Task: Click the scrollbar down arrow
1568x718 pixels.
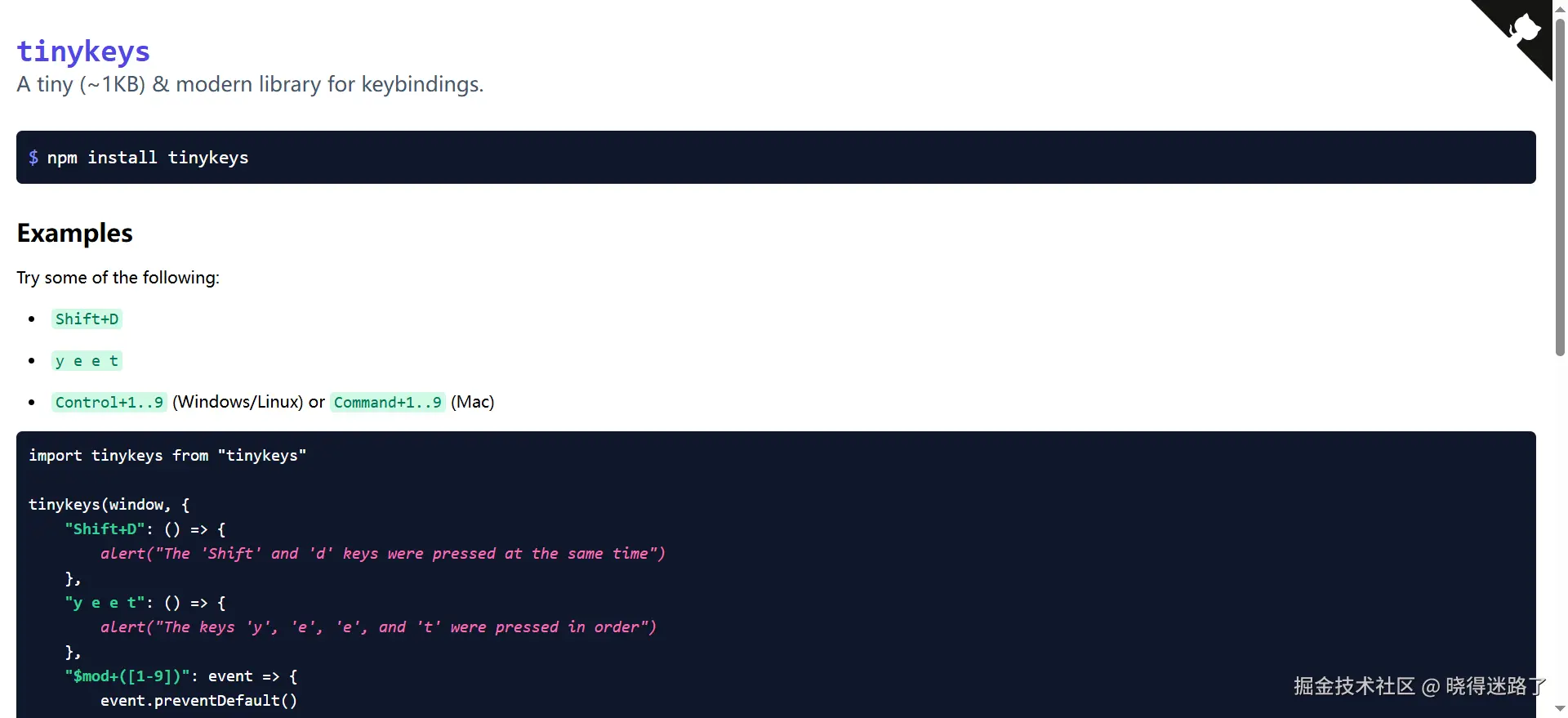Action: point(1560,709)
